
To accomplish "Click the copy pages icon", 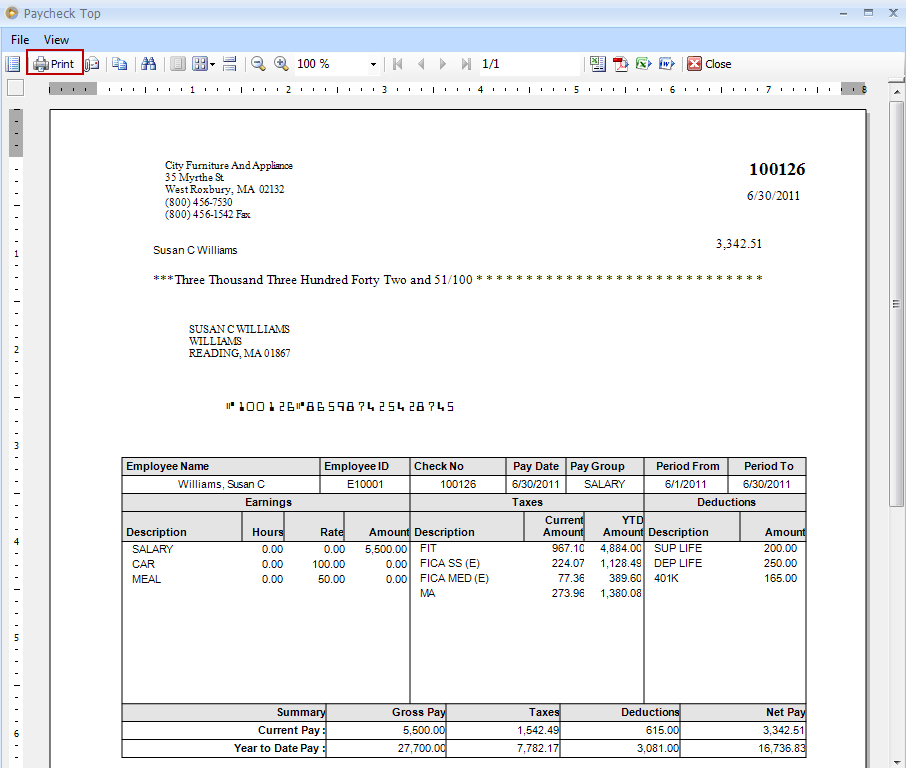I will point(120,64).
